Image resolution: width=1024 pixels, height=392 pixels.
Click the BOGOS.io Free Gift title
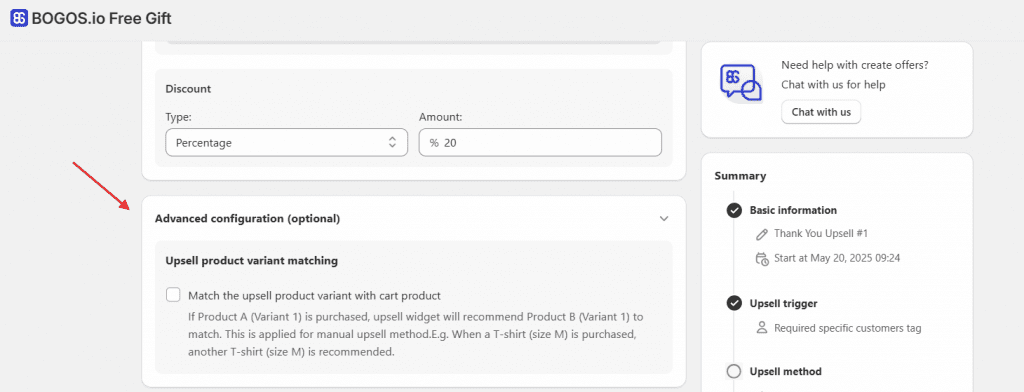(x=101, y=18)
